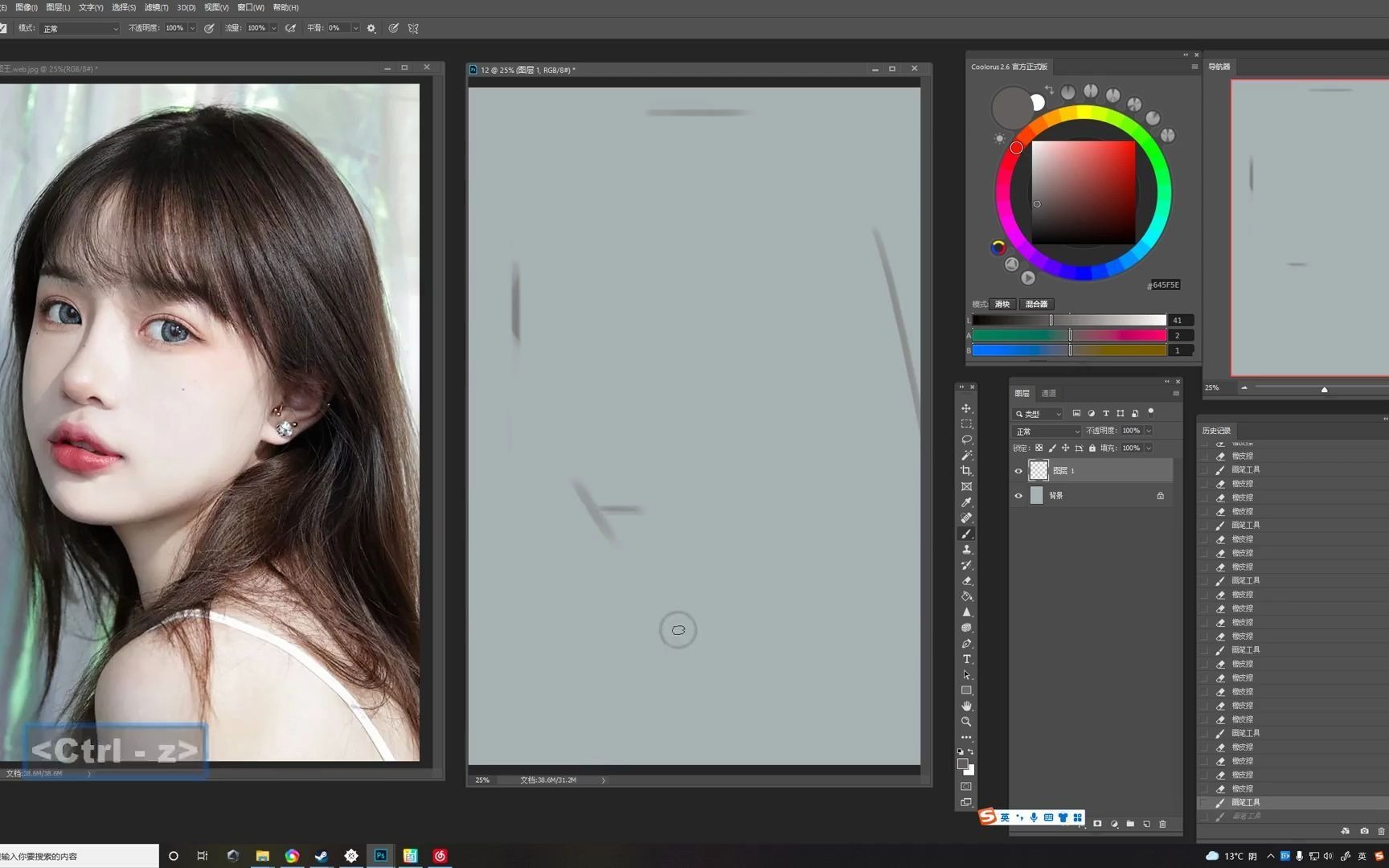Select the Eyedropper tool
This screenshot has width=1389, height=868.
click(966, 502)
